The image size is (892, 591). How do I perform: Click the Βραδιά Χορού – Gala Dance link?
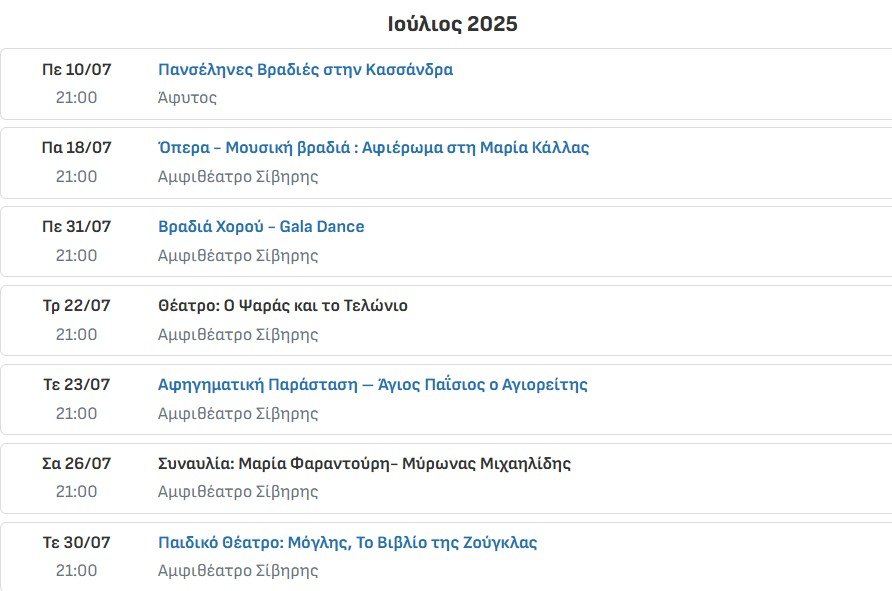pos(261,227)
